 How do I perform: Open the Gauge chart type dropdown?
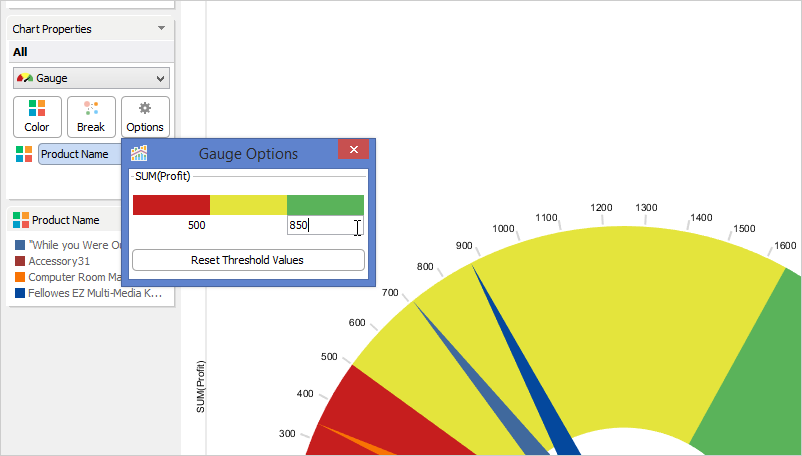(92, 78)
